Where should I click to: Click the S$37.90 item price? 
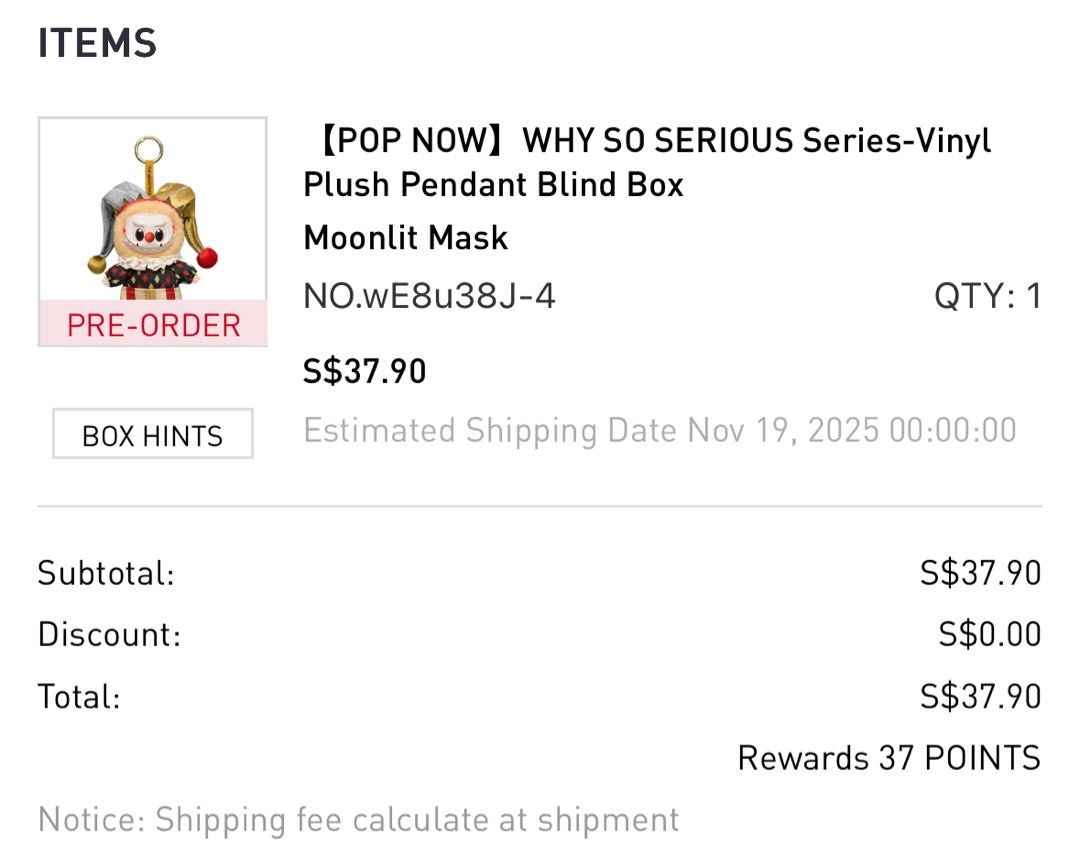tap(365, 371)
